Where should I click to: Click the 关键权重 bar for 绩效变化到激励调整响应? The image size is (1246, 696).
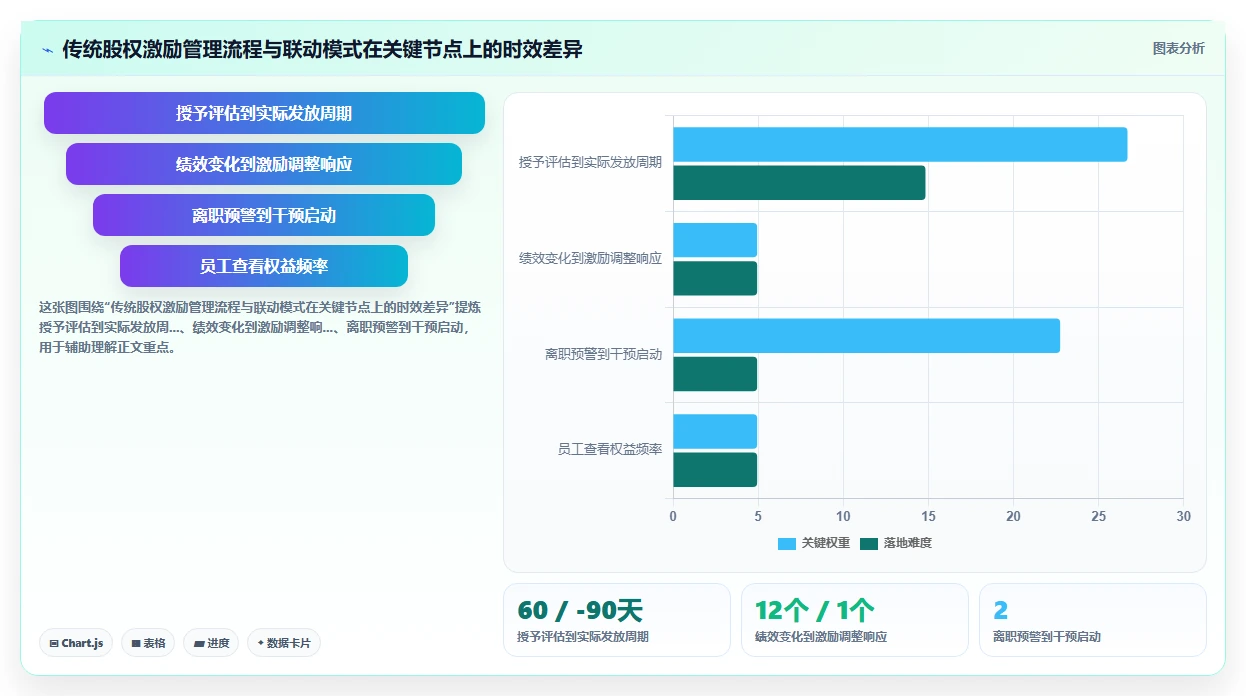(715, 240)
